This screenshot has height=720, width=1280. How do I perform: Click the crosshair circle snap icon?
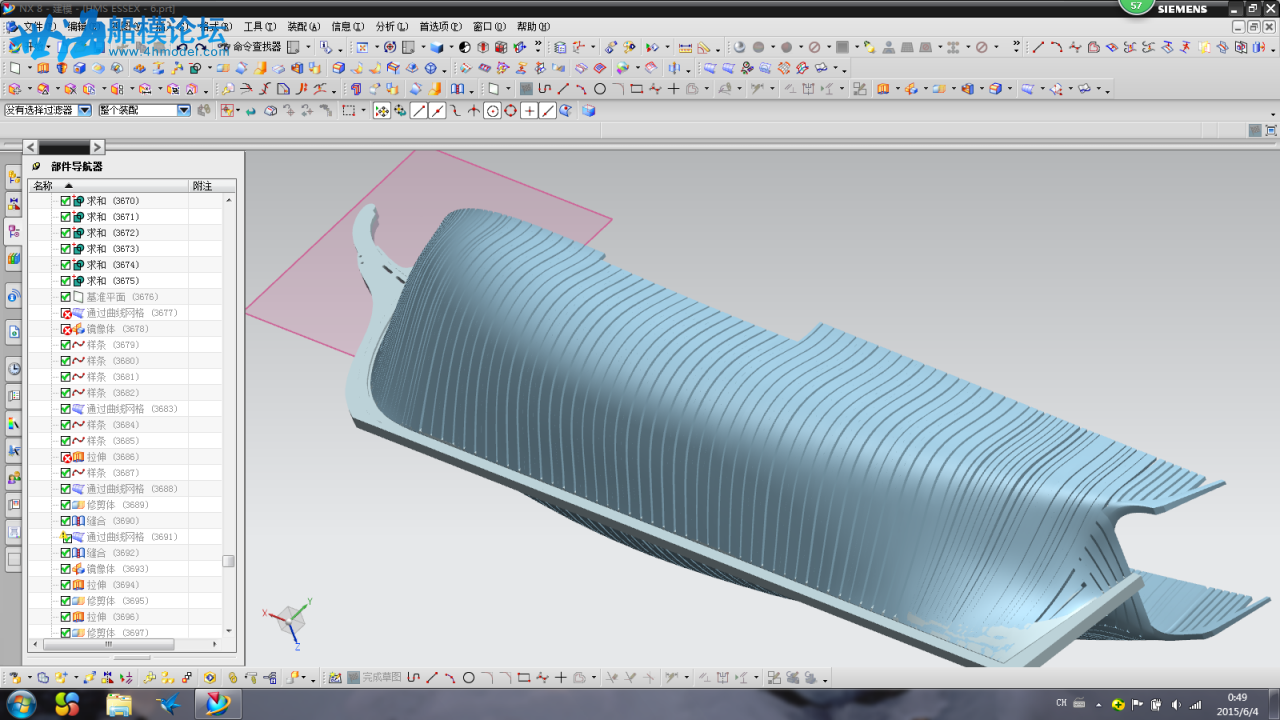pos(510,110)
